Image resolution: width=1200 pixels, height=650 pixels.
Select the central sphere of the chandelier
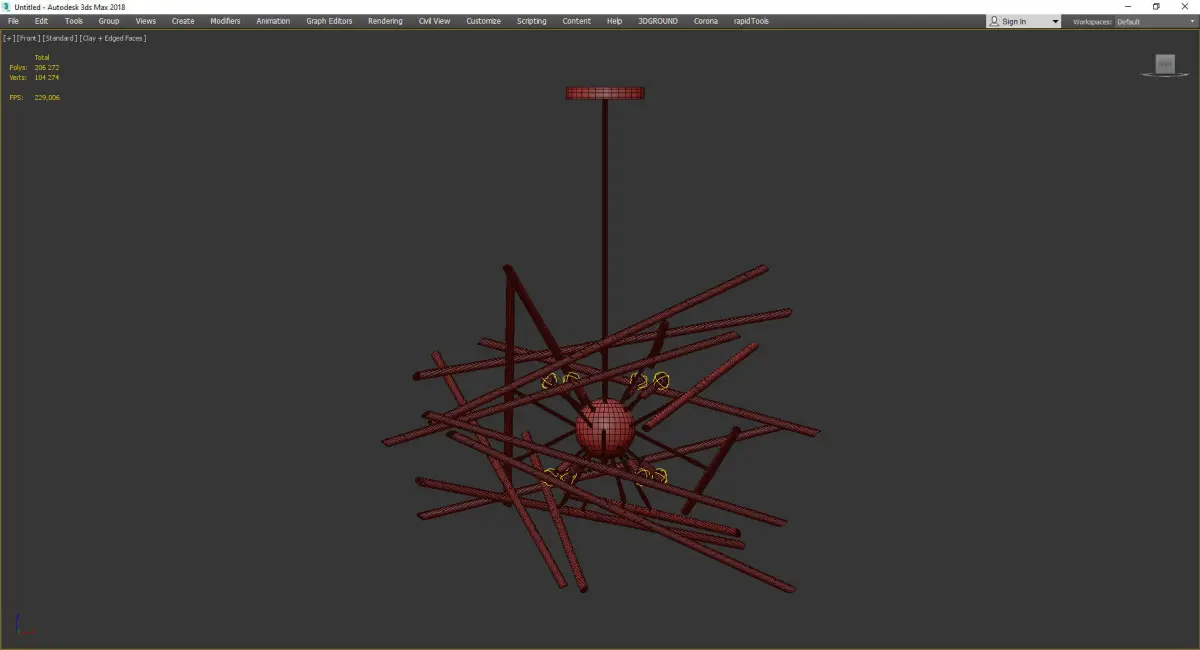605,428
